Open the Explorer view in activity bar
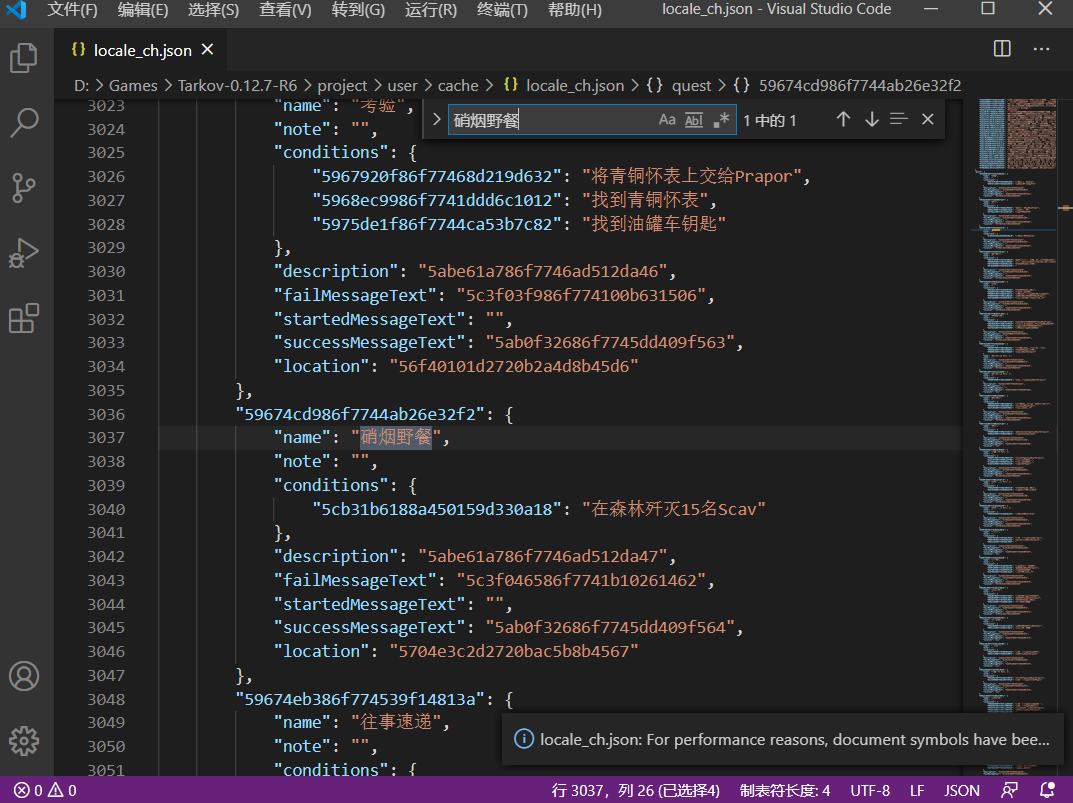1073x803 pixels. click(24, 58)
